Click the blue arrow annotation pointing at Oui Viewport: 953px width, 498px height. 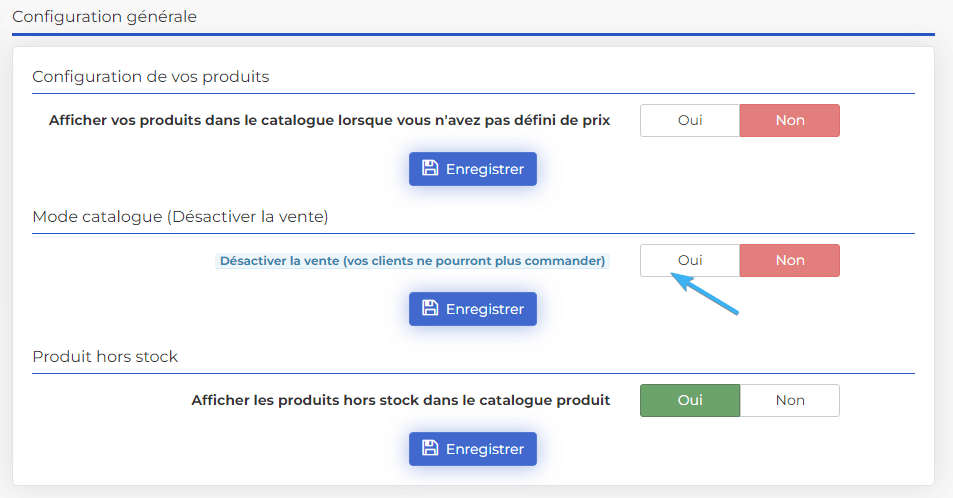point(705,294)
